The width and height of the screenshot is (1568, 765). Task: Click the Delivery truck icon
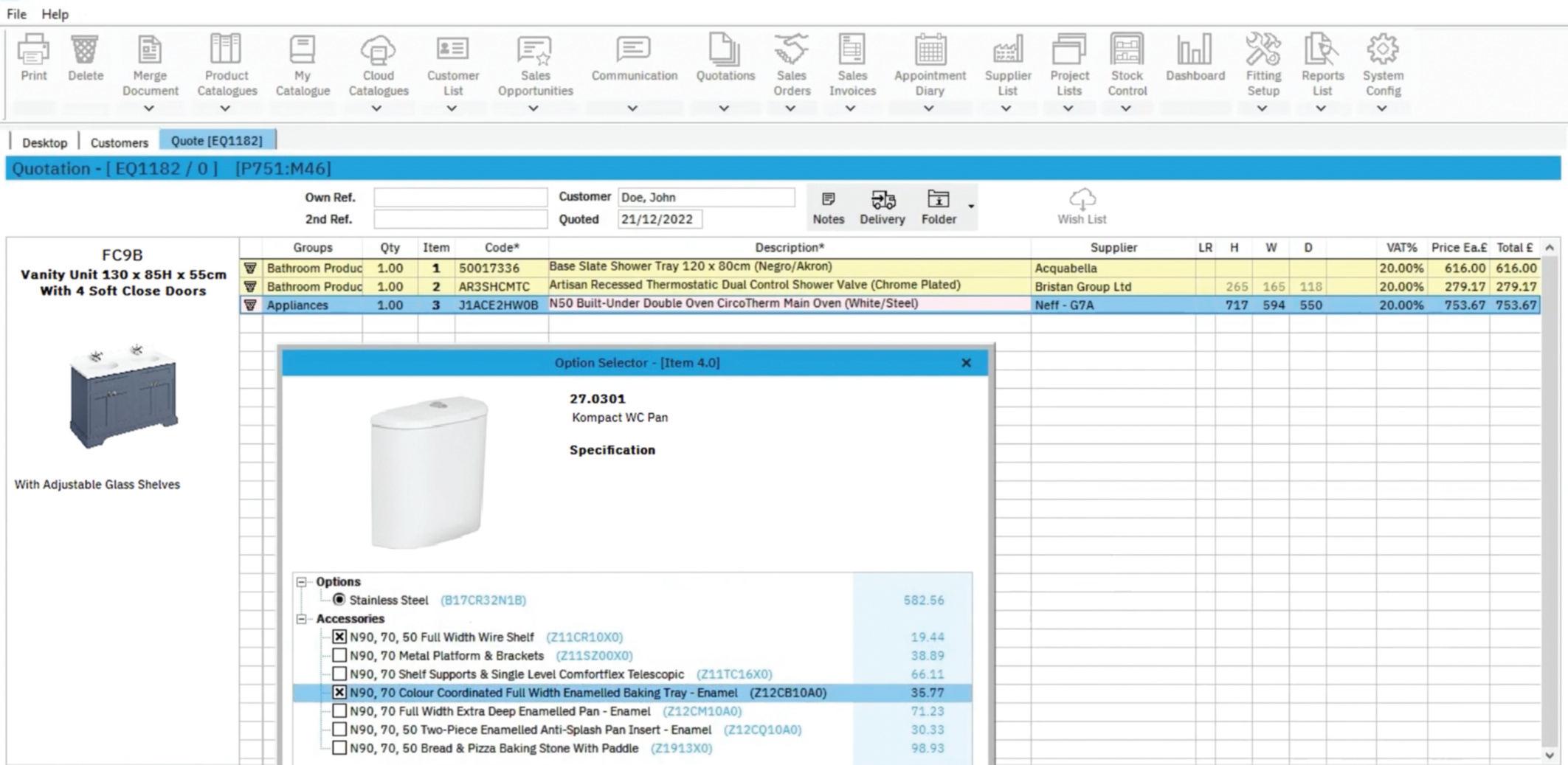(883, 199)
